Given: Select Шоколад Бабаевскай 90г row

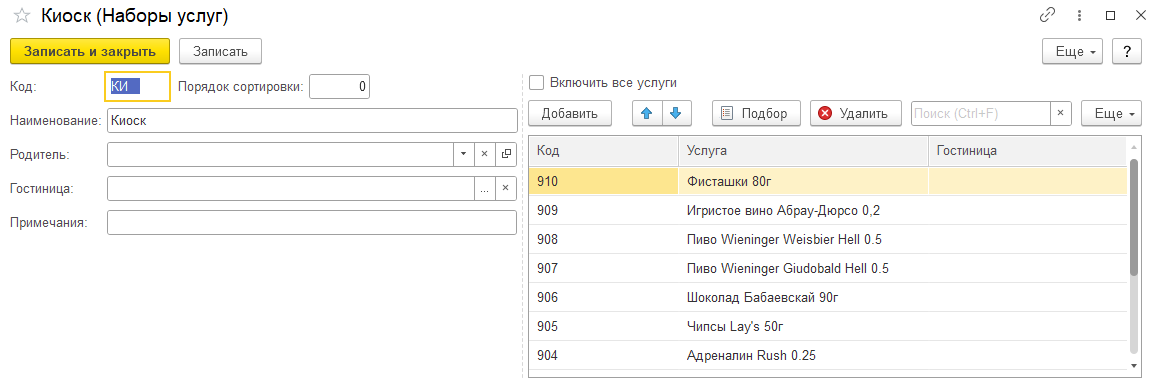Looking at the screenshot, I should pos(829,297).
